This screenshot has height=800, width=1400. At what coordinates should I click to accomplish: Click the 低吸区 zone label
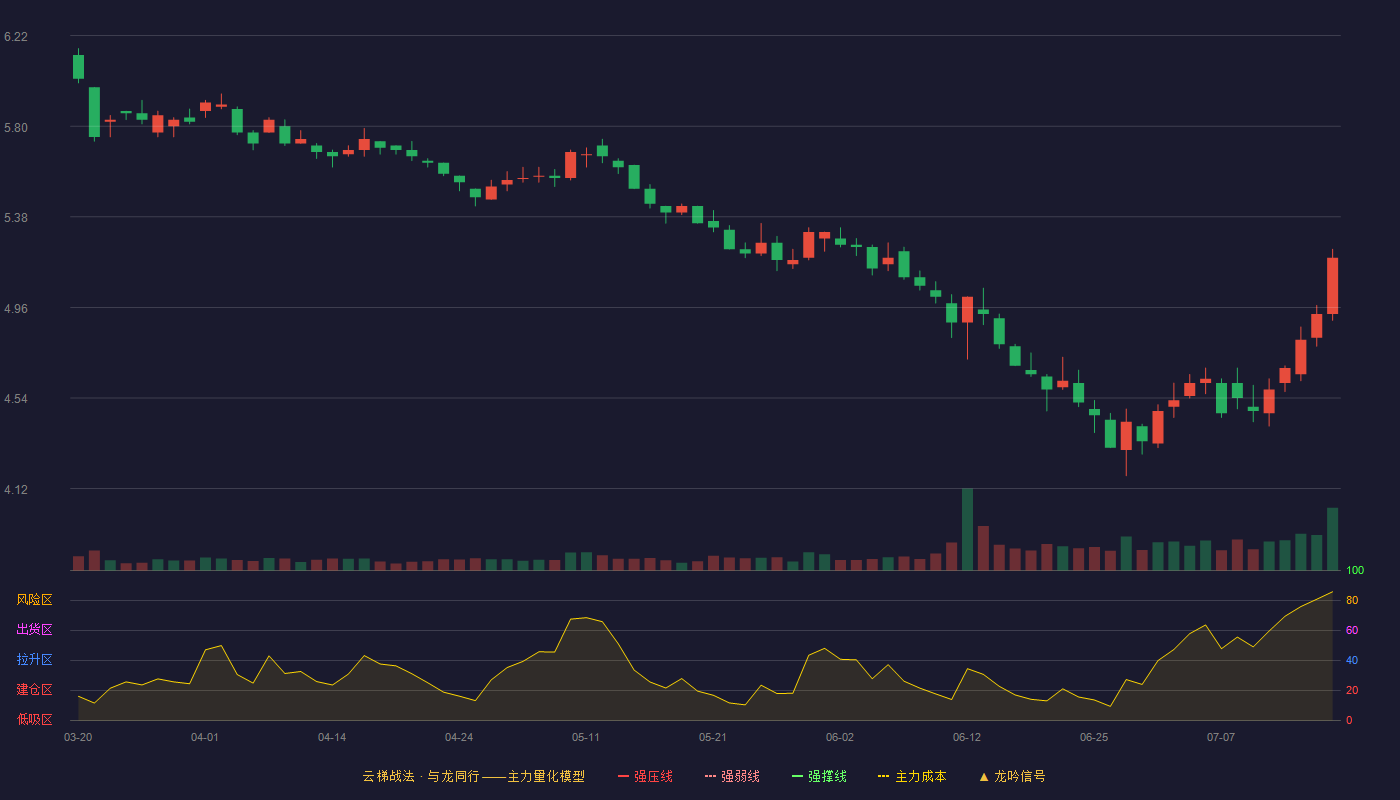coord(34,719)
